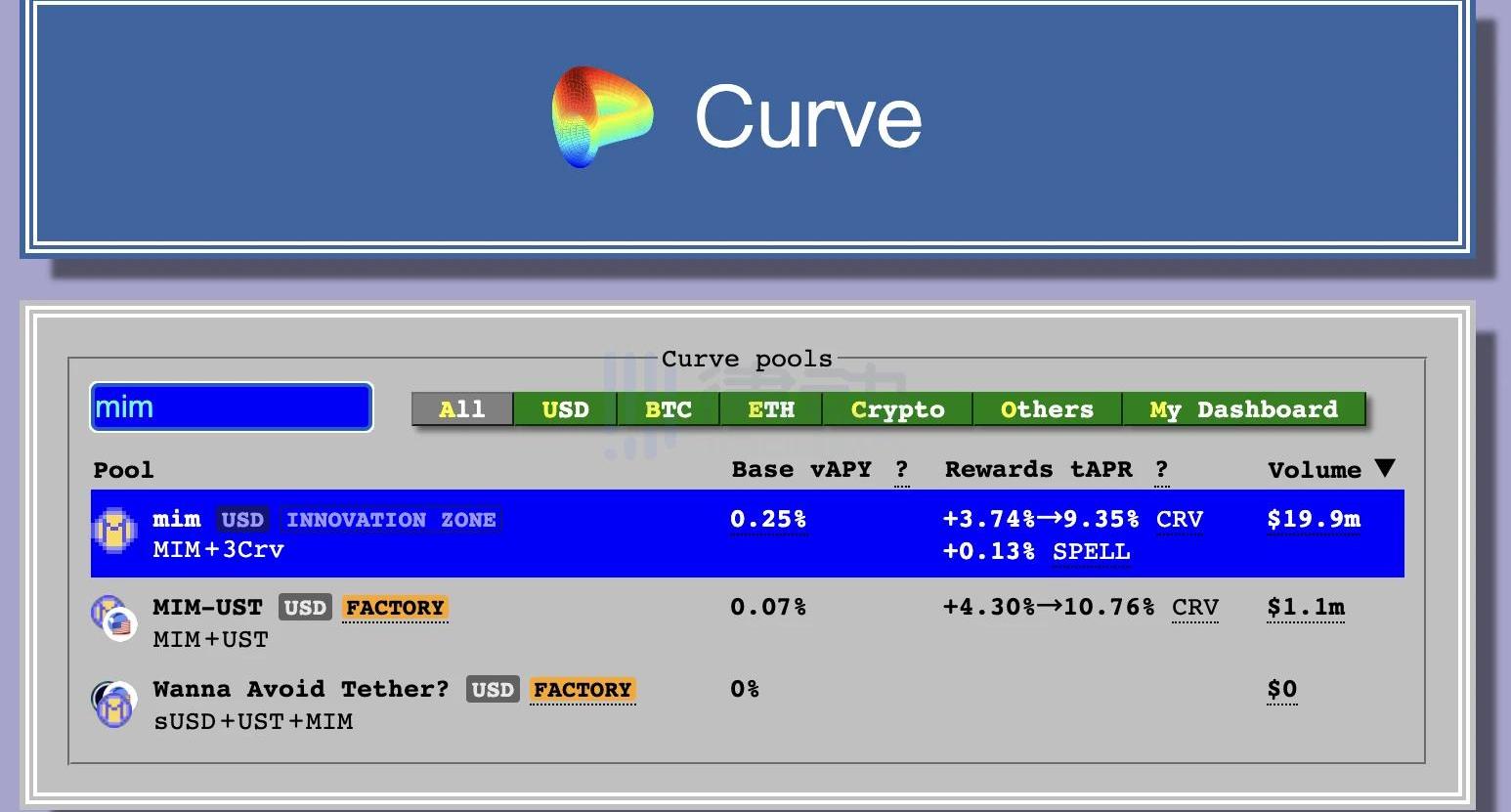Click the +0.13% SPELL reward percentage

(988, 551)
